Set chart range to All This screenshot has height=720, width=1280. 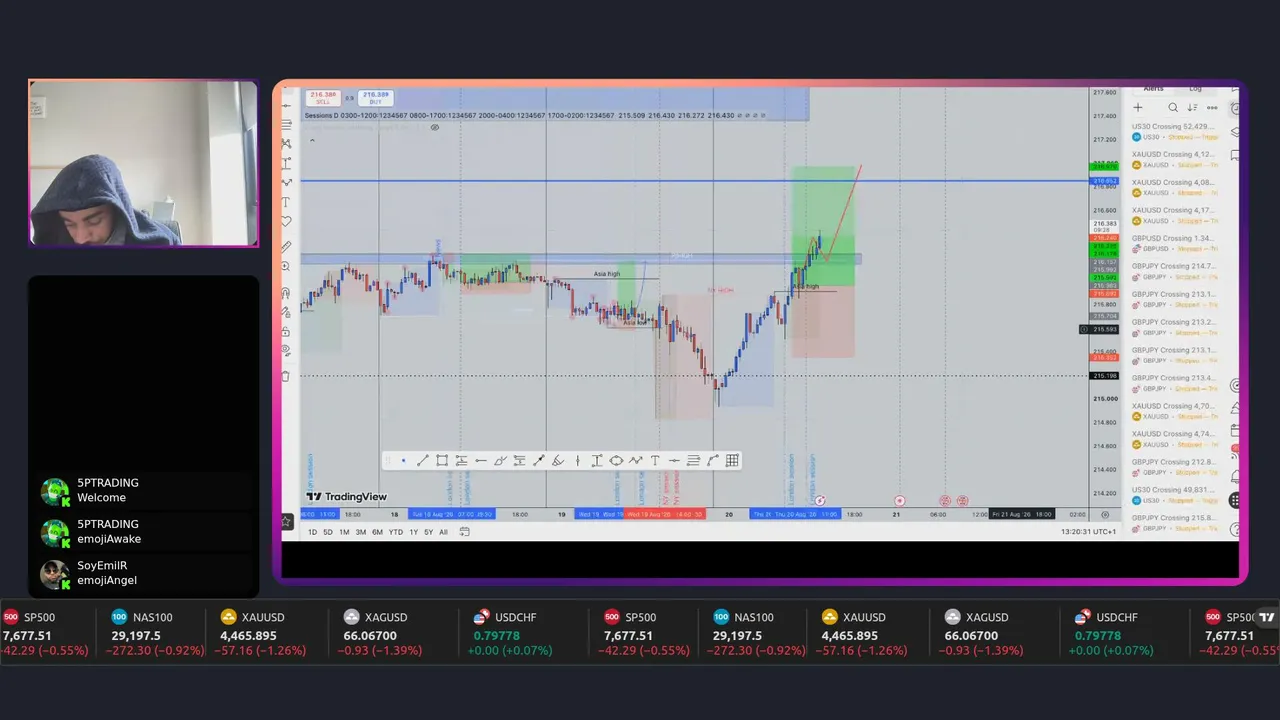pyautogui.click(x=443, y=532)
